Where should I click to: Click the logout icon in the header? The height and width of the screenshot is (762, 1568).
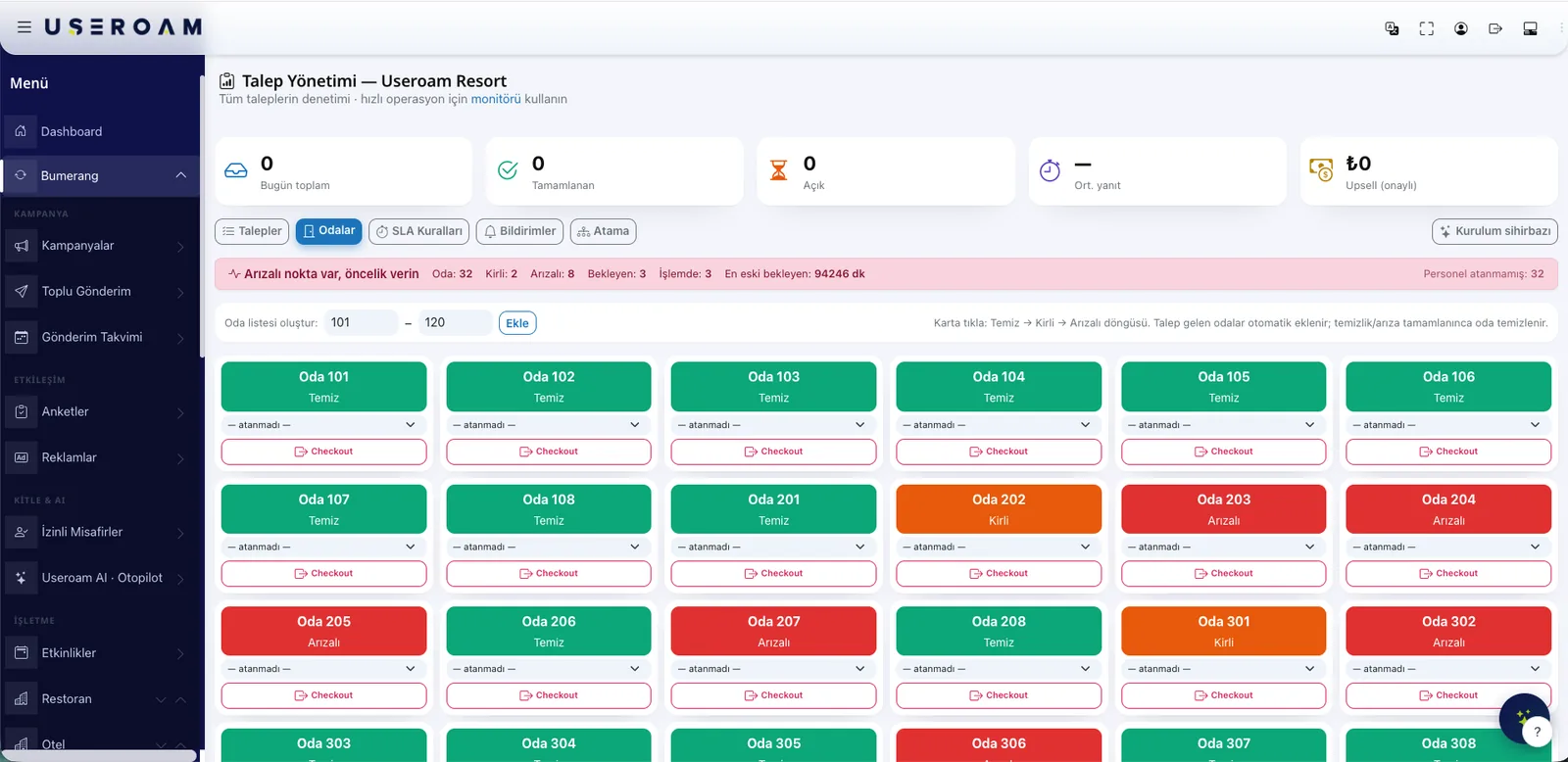(x=1495, y=28)
